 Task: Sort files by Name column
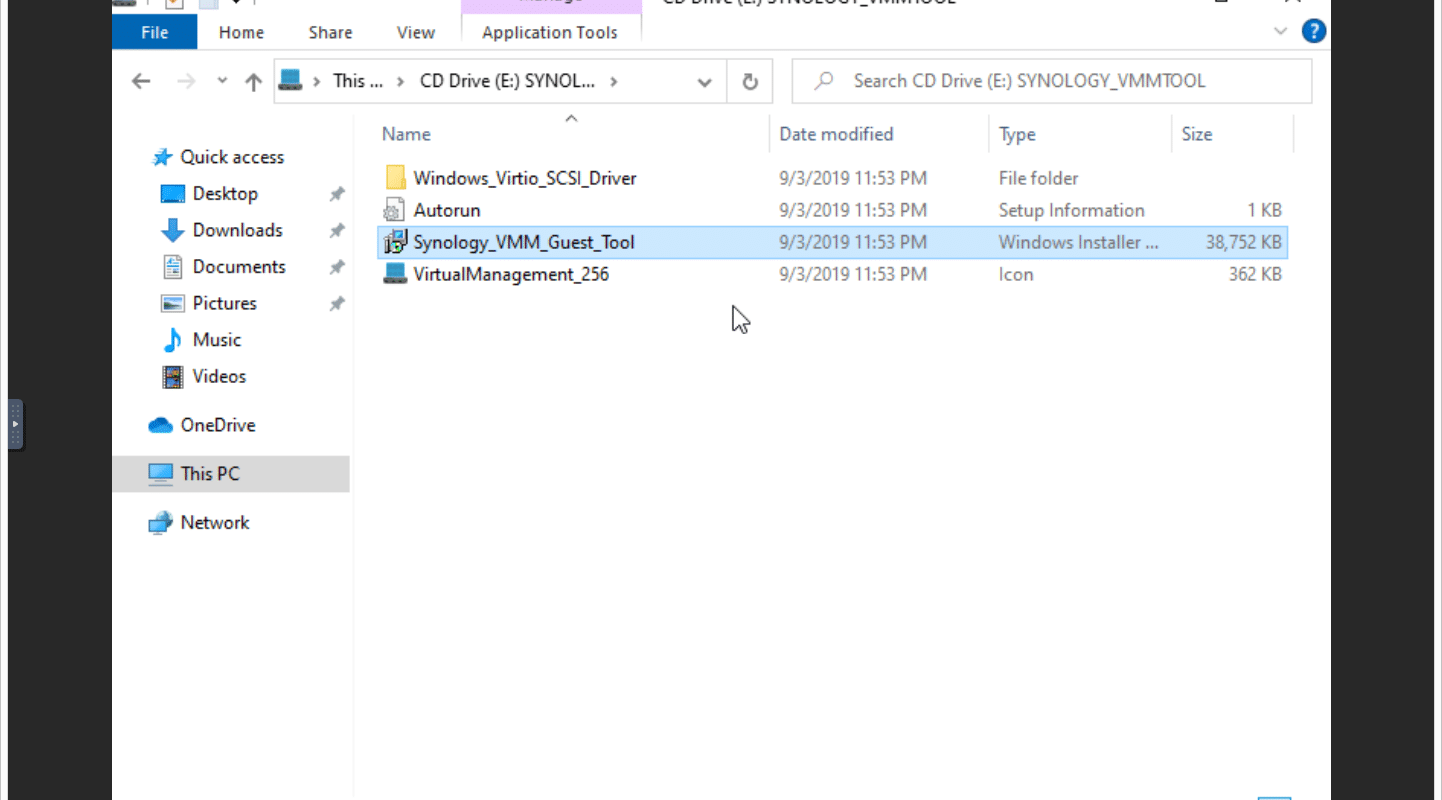pos(406,134)
